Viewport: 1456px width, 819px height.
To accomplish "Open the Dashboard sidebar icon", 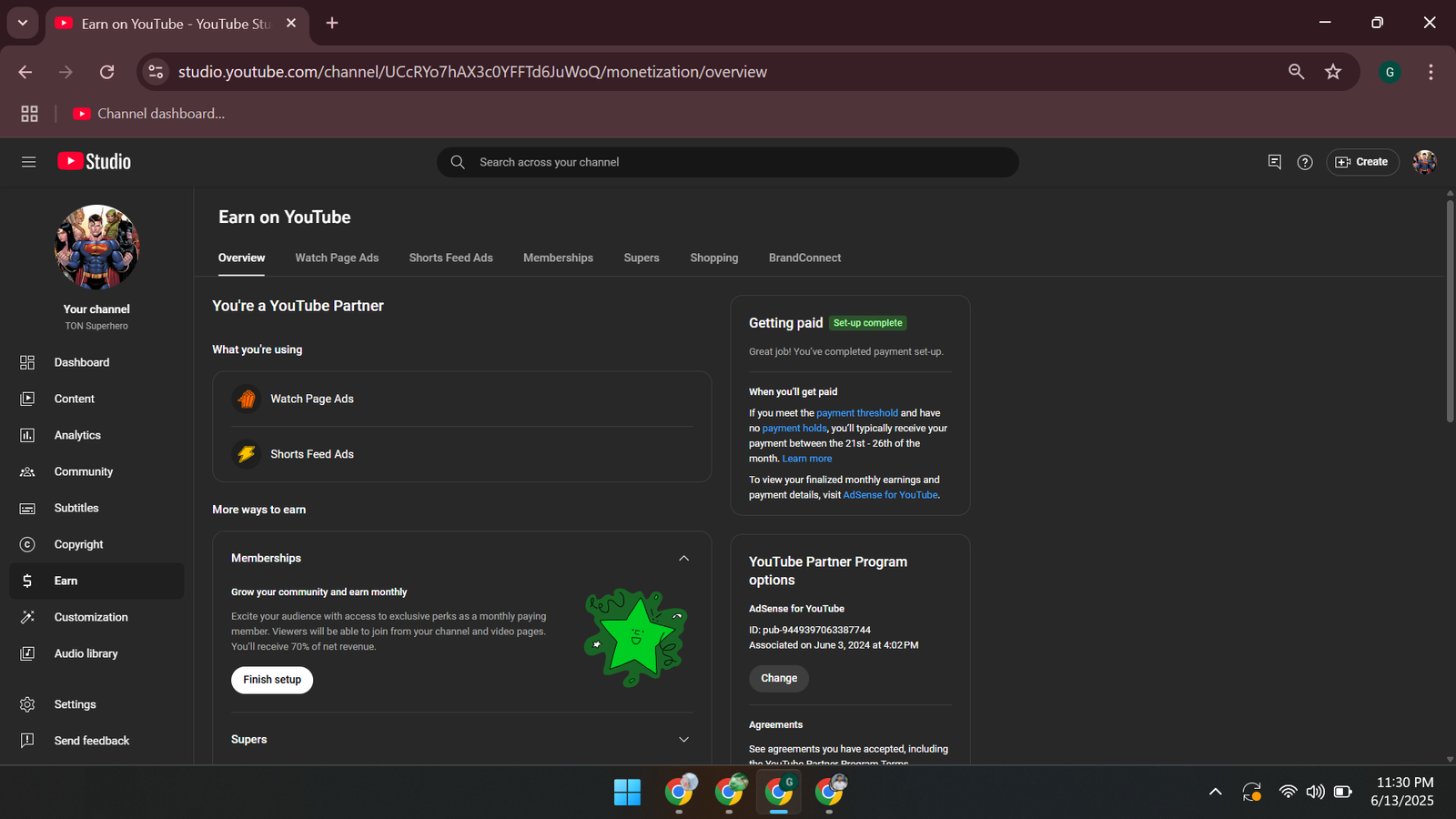I will pos(27,362).
